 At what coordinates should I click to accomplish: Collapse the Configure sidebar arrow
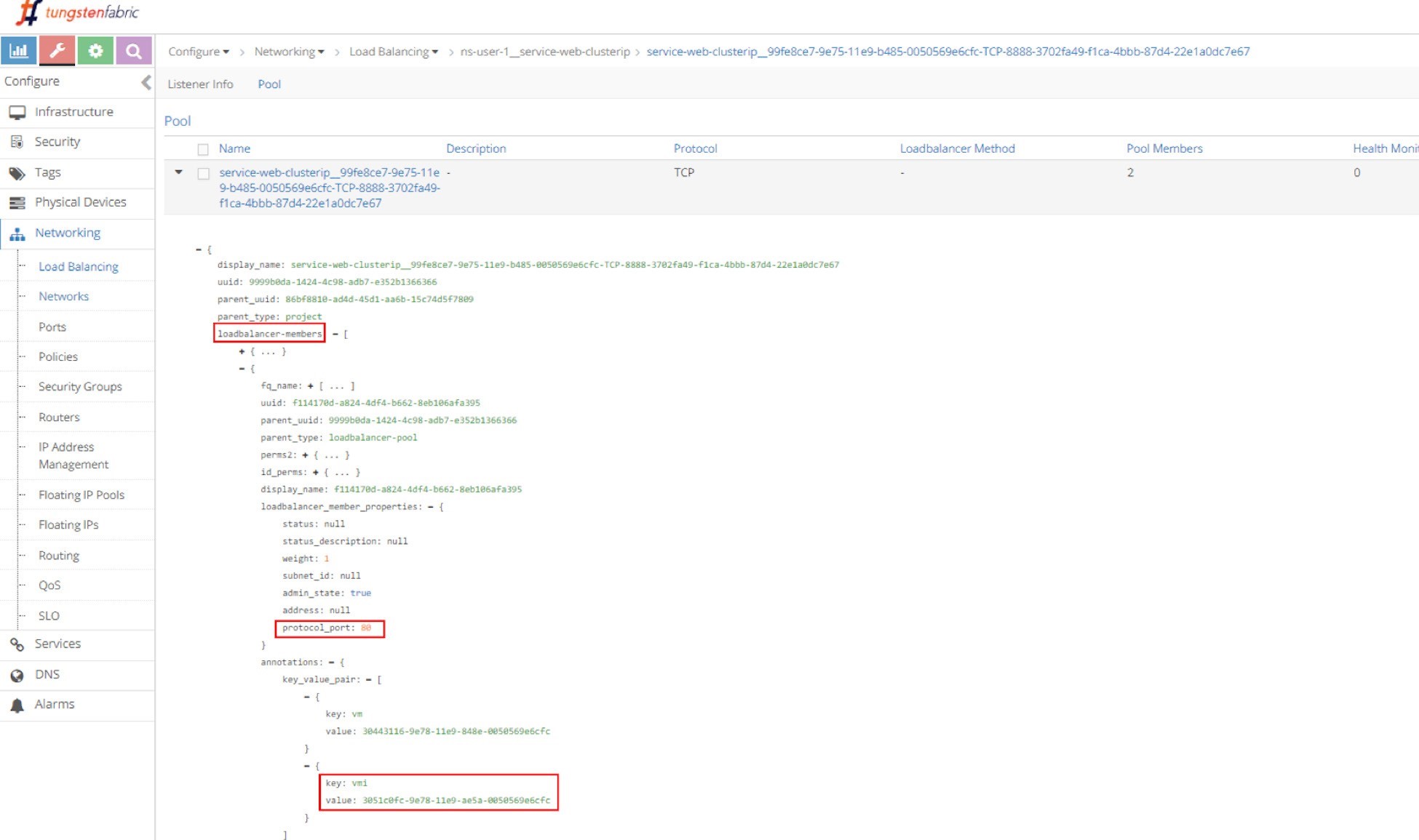pyautogui.click(x=146, y=82)
